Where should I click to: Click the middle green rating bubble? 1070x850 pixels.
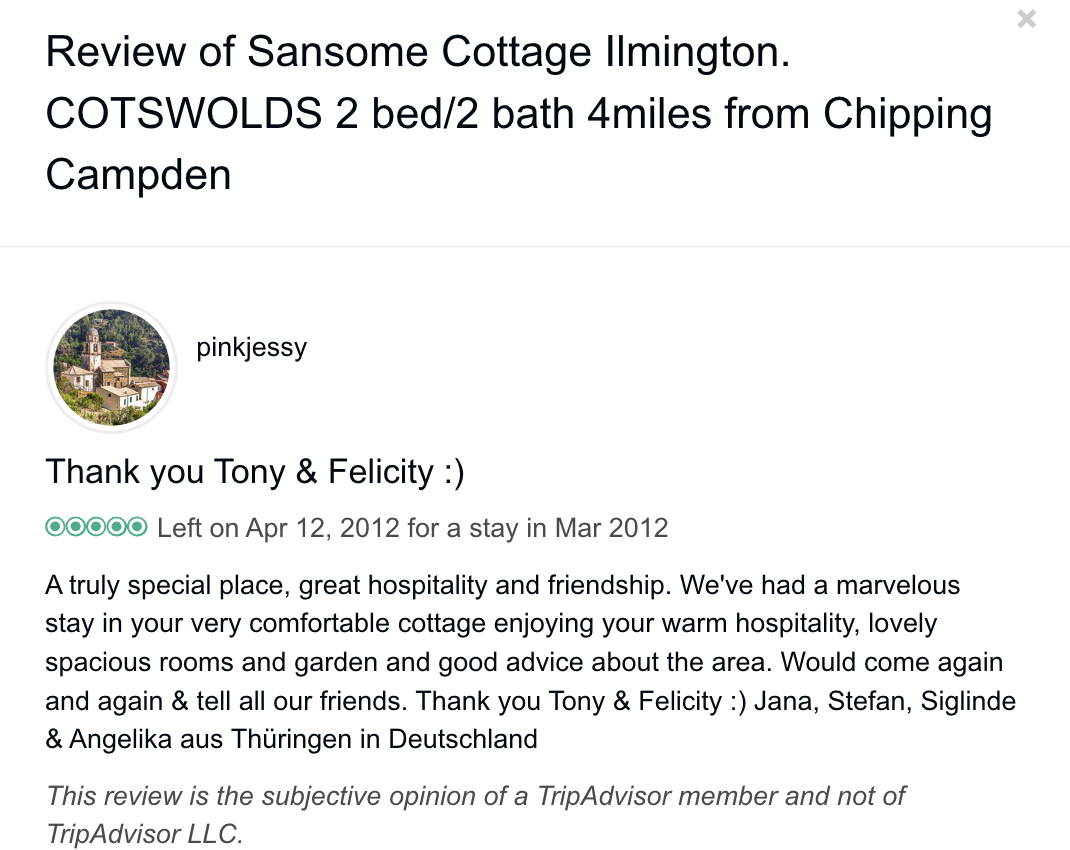click(x=97, y=527)
